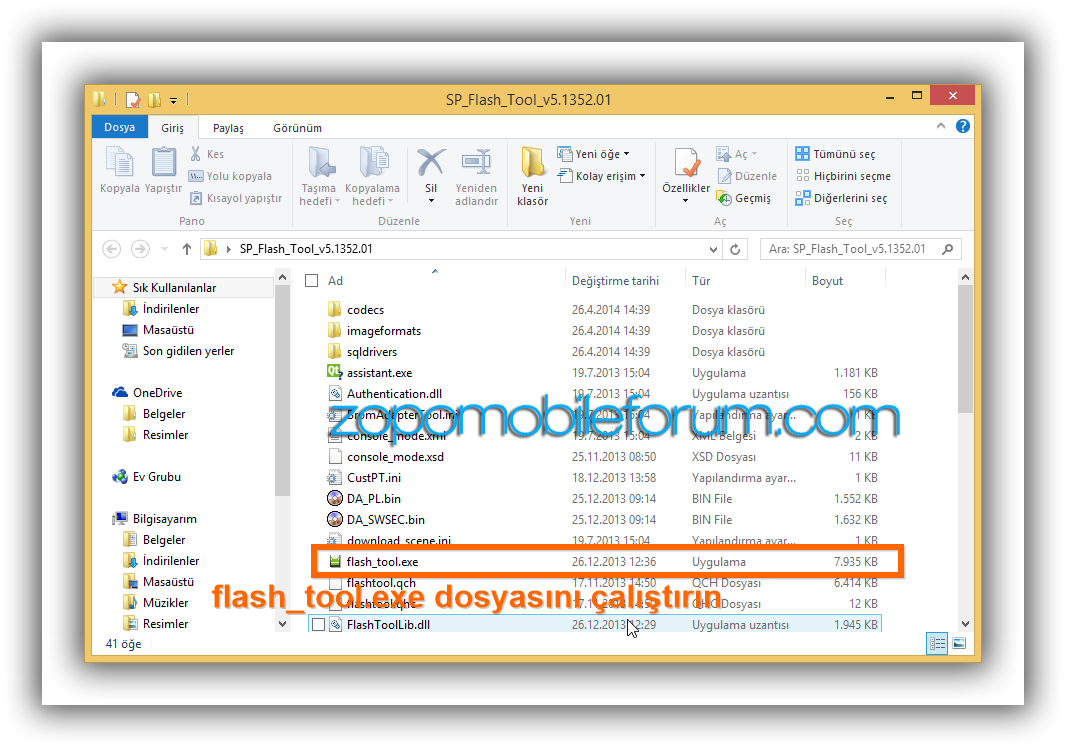Create a folder with Yeni klasör icon

pyautogui.click(x=532, y=163)
